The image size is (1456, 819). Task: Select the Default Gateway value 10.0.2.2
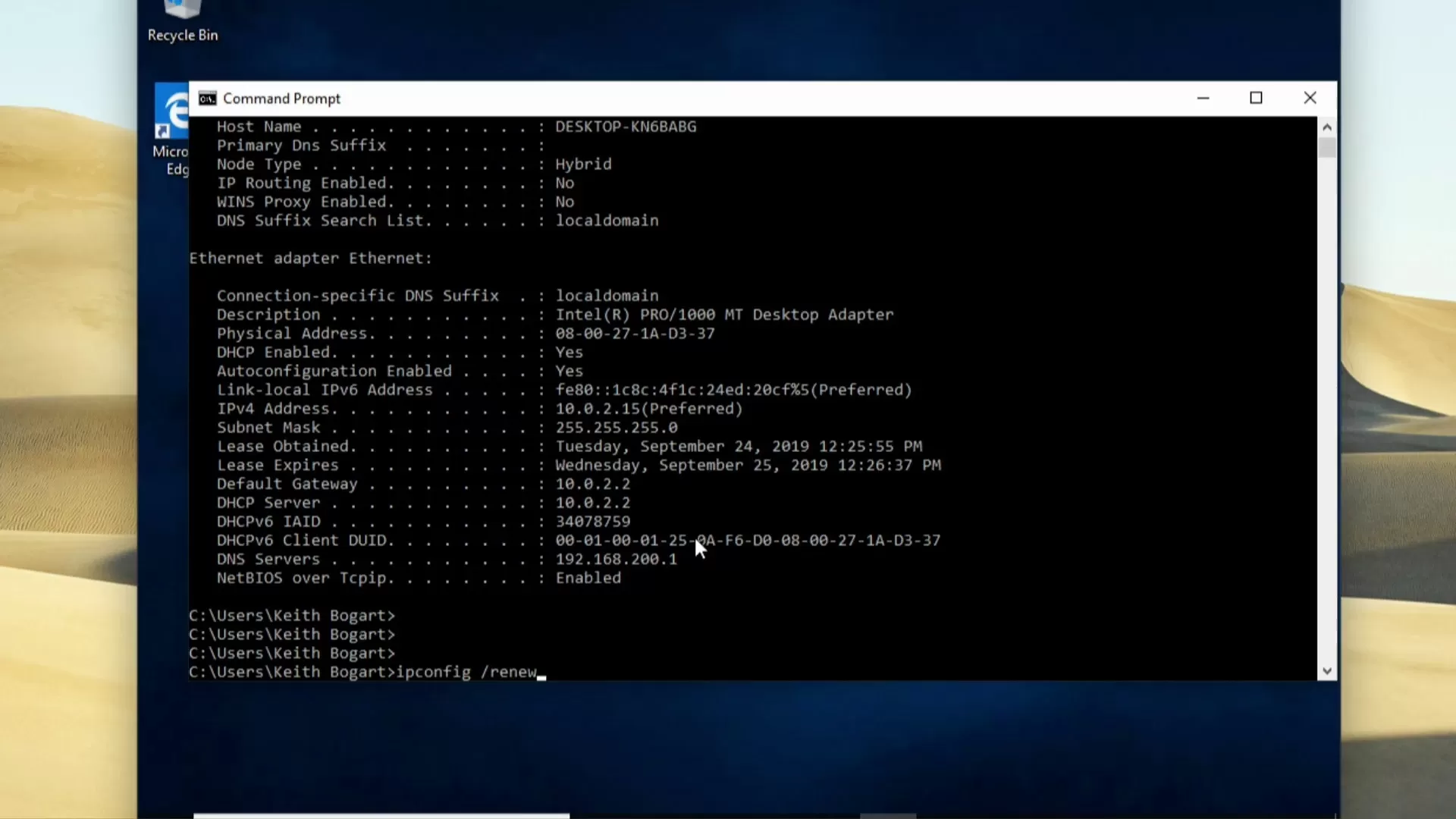(591, 484)
